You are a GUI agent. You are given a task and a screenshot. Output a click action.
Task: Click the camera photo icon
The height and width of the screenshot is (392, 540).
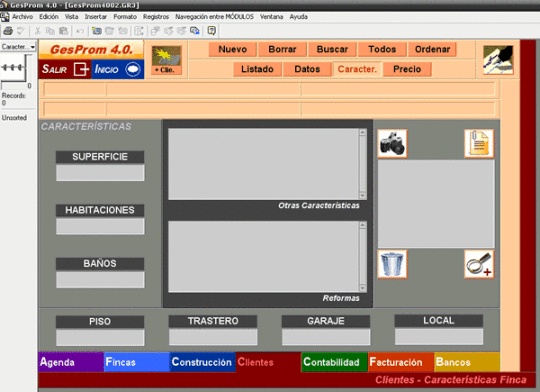coord(392,144)
